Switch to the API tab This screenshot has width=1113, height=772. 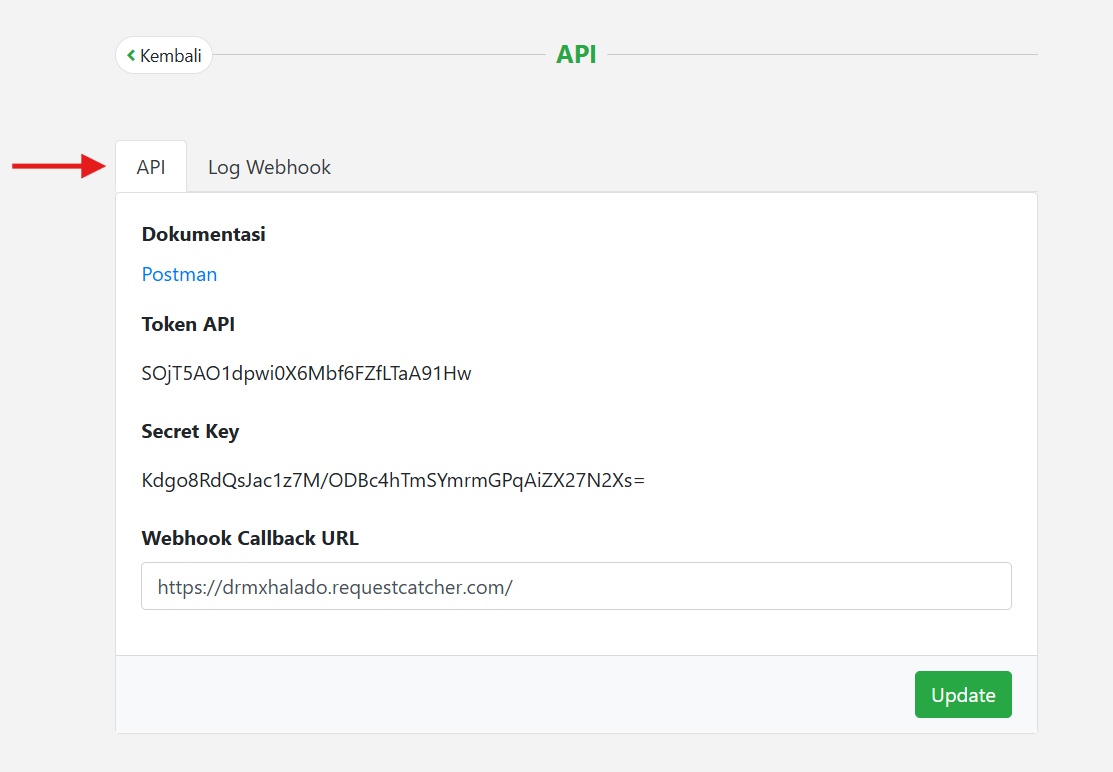pyautogui.click(x=151, y=167)
